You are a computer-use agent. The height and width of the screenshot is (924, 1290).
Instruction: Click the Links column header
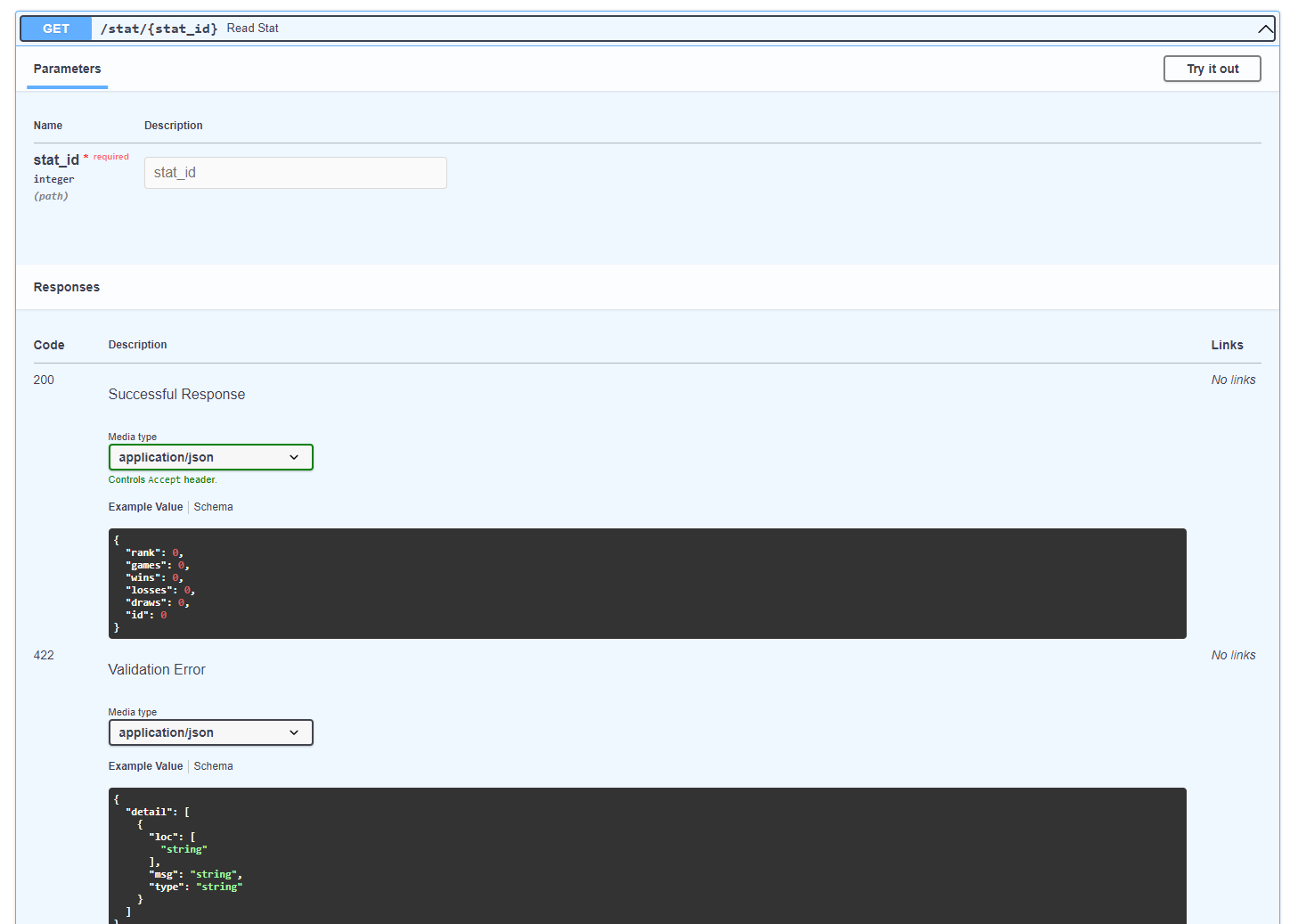coord(1227,345)
